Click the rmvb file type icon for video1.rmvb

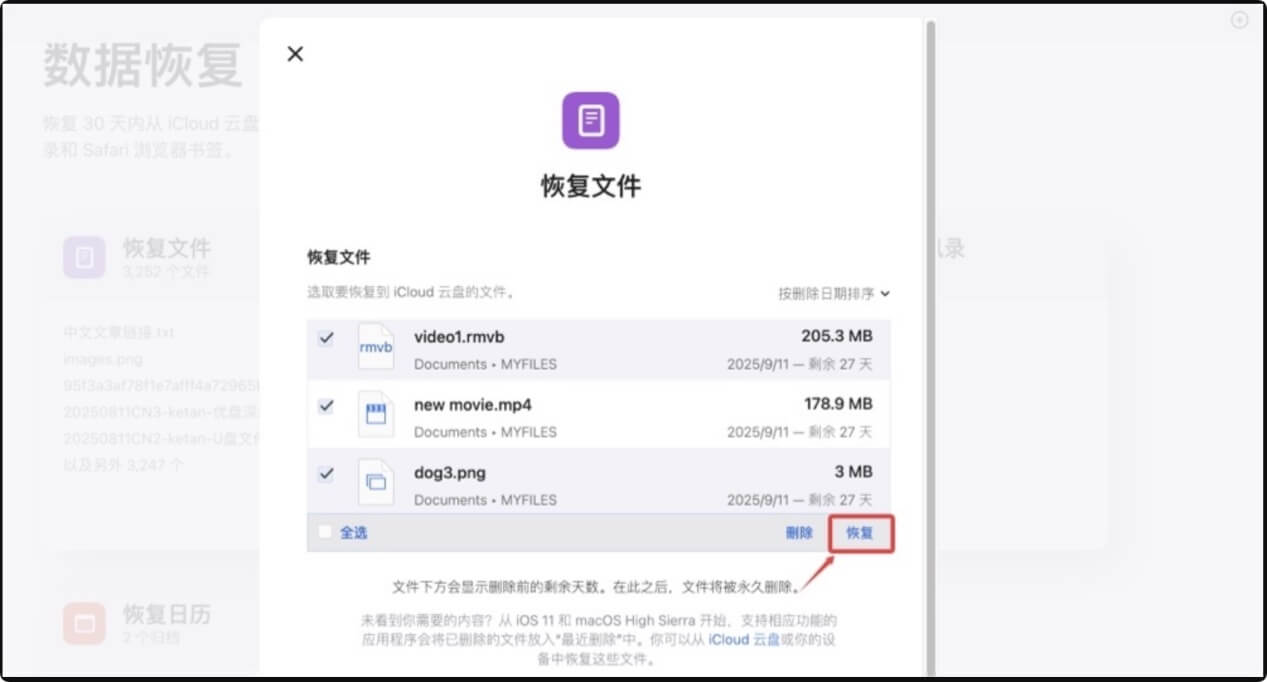377,346
